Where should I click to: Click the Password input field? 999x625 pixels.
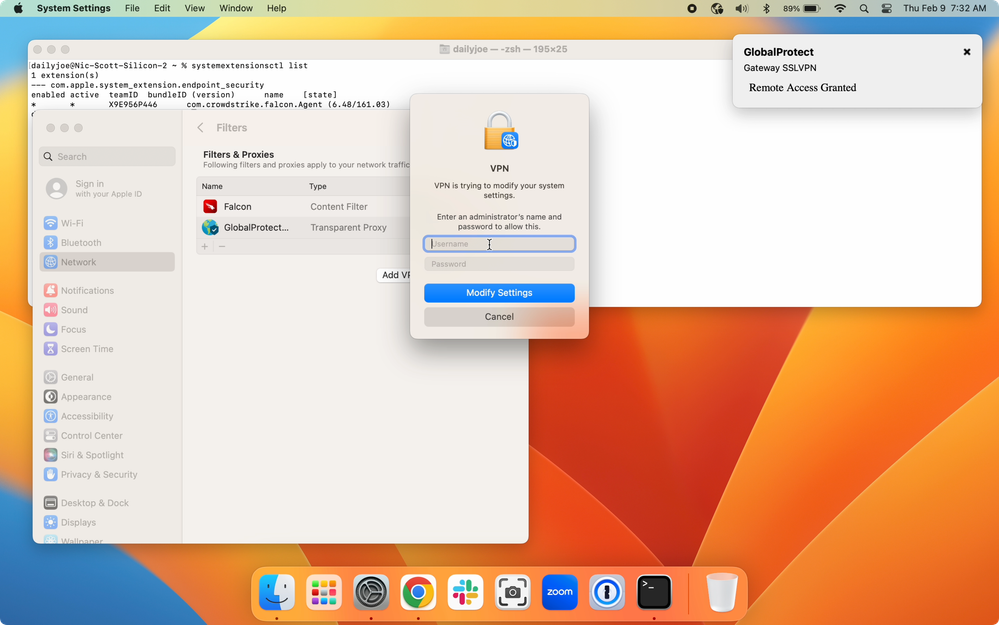(x=499, y=264)
